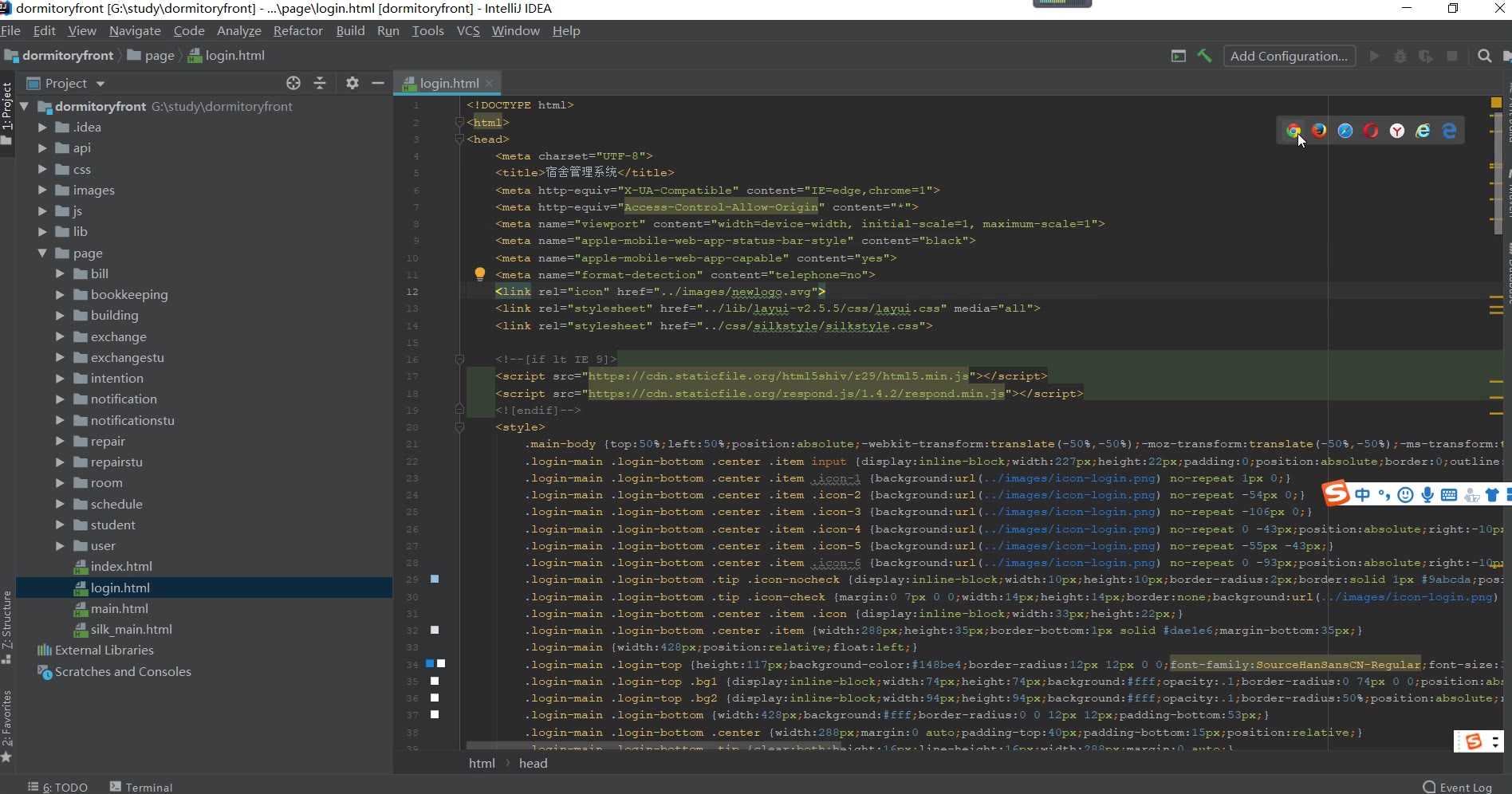The height and width of the screenshot is (794, 1512).
Task: Click the Build Project hammer icon
Action: 1204,56
